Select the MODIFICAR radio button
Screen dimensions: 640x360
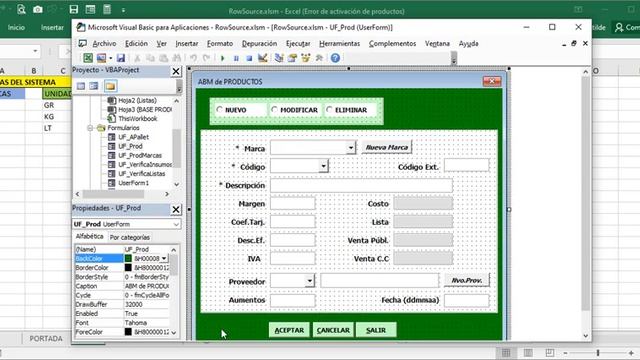click(274, 109)
